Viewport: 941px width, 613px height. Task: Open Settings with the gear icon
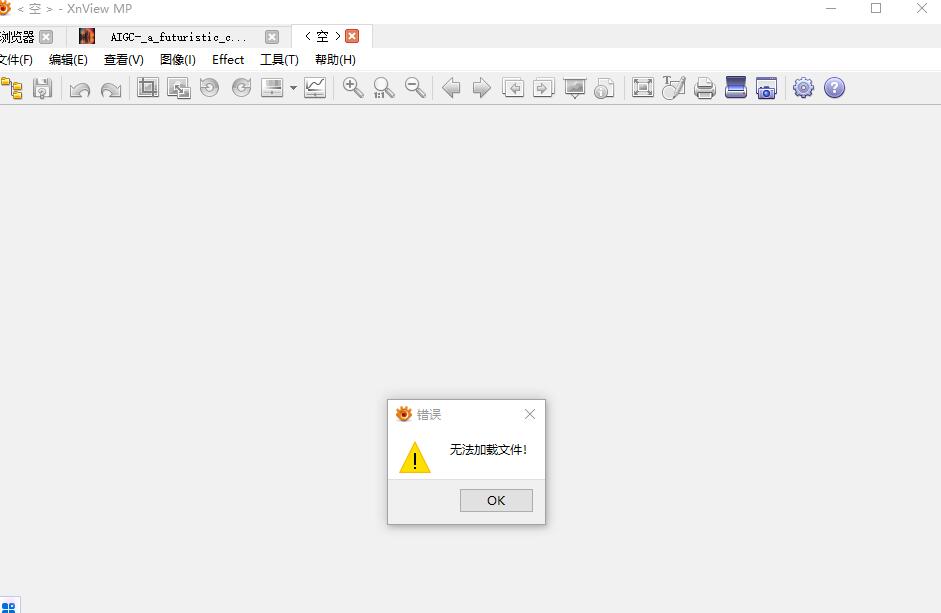[x=804, y=88]
